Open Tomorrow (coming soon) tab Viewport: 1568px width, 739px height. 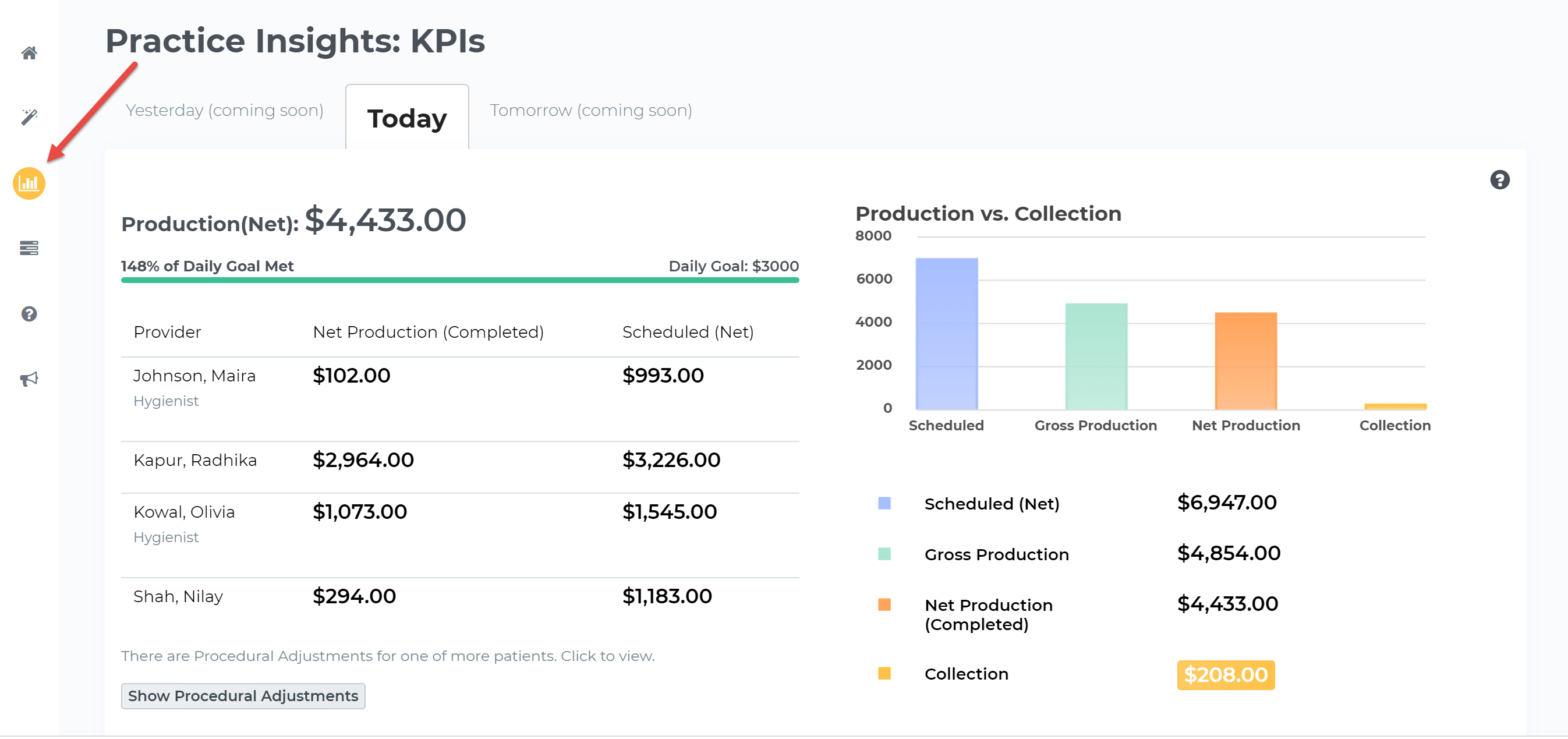click(590, 111)
